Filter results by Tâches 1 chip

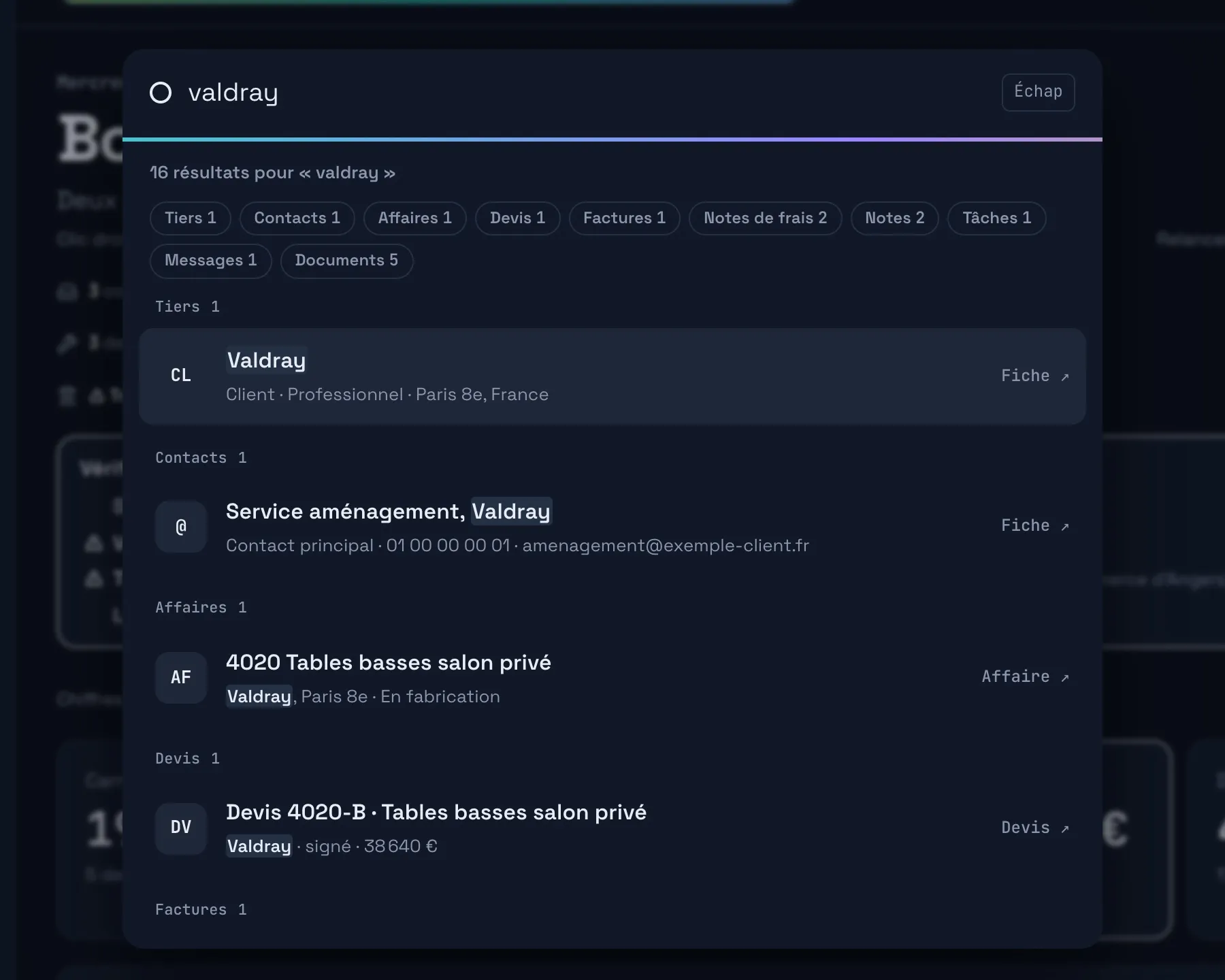pyautogui.click(x=997, y=218)
